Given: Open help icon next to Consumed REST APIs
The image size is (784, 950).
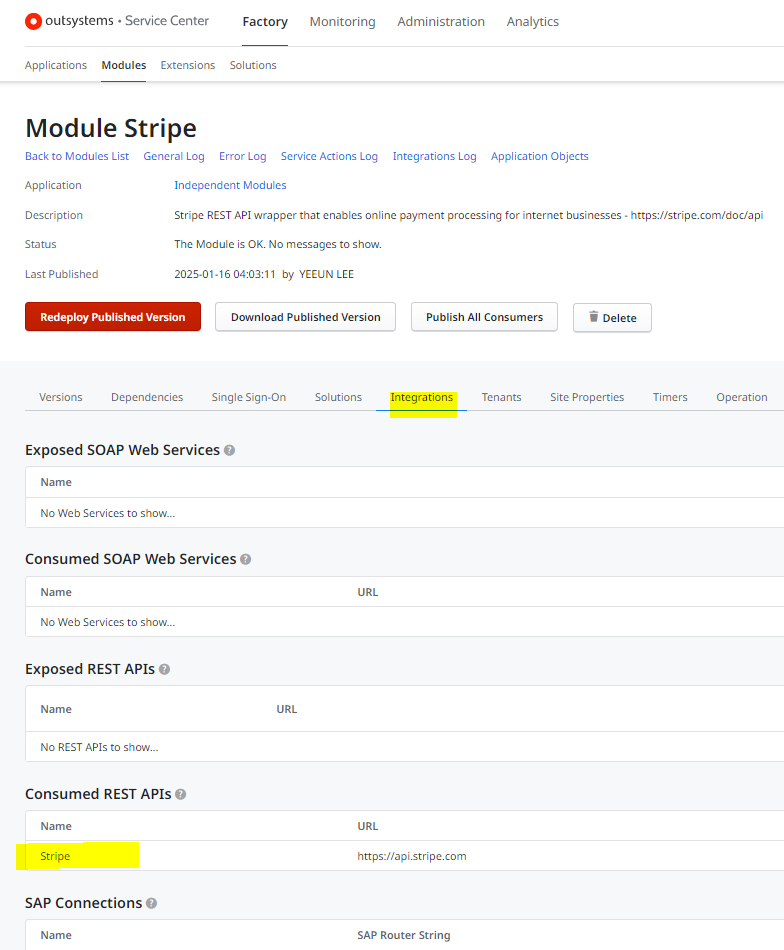Looking at the screenshot, I should click(x=181, y=794).
